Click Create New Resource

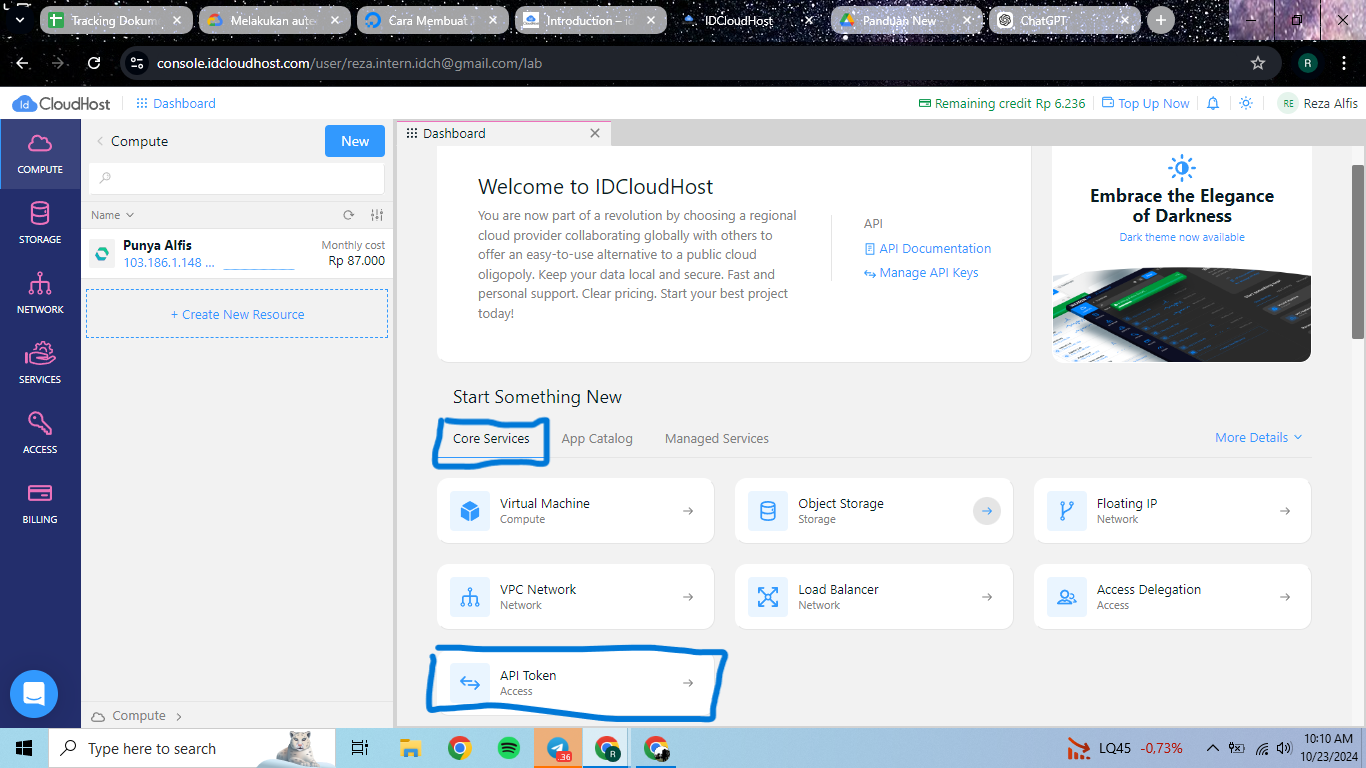point(237,314)
